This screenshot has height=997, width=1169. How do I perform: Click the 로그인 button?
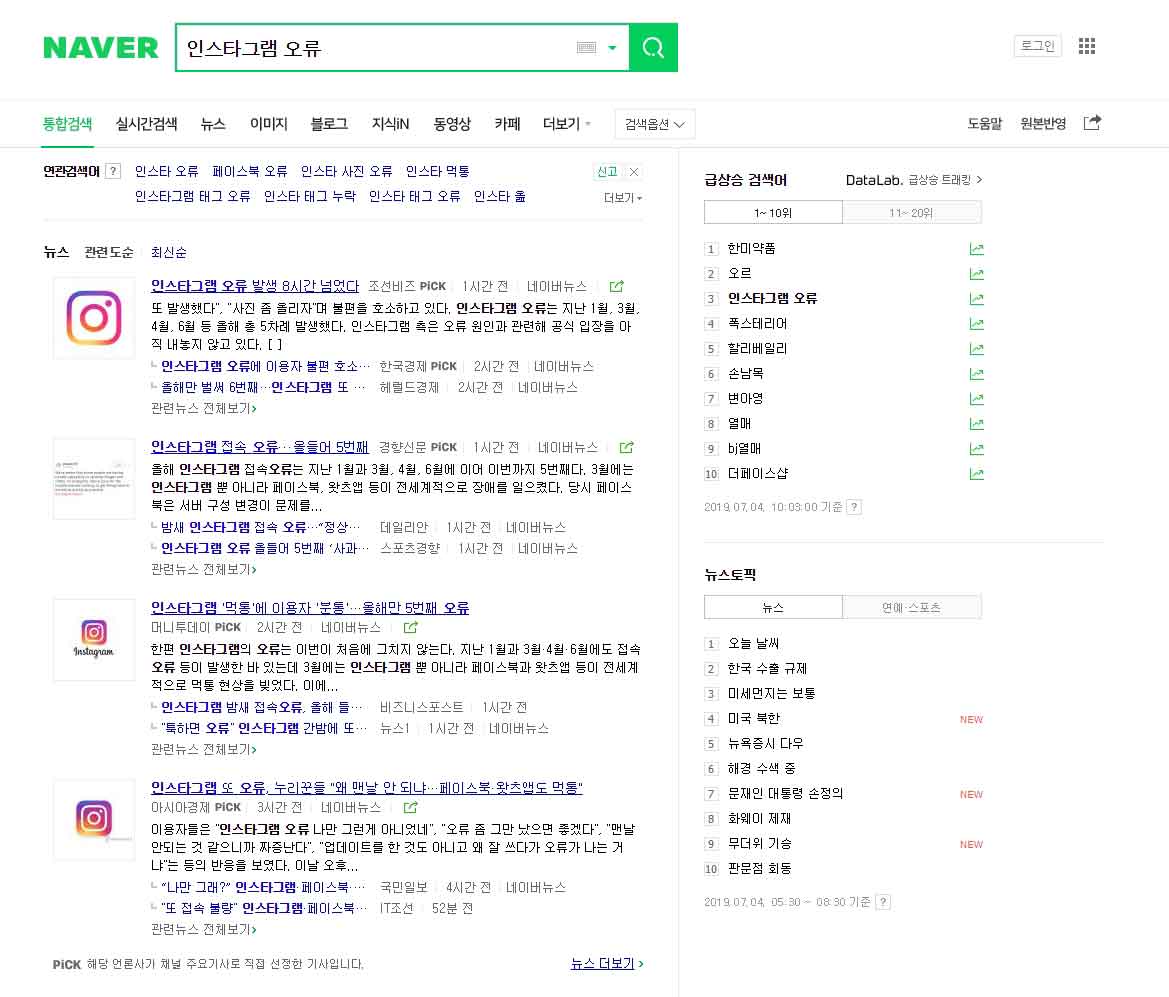(x=1037, y=46)
